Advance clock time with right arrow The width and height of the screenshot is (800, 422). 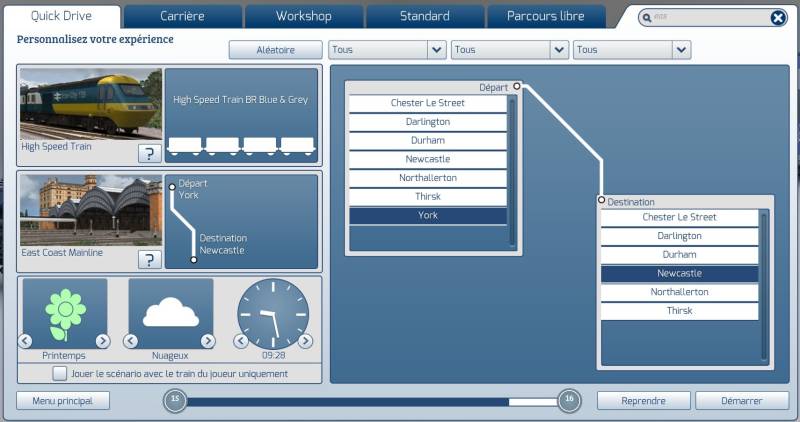[305, 341]
